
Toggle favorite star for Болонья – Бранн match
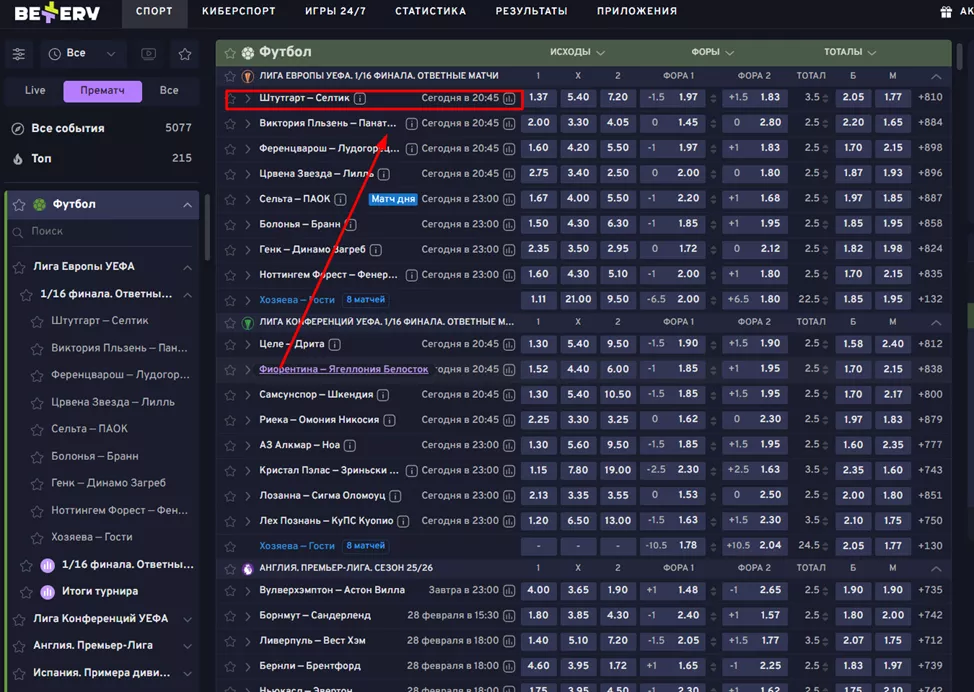click(231, 224)
